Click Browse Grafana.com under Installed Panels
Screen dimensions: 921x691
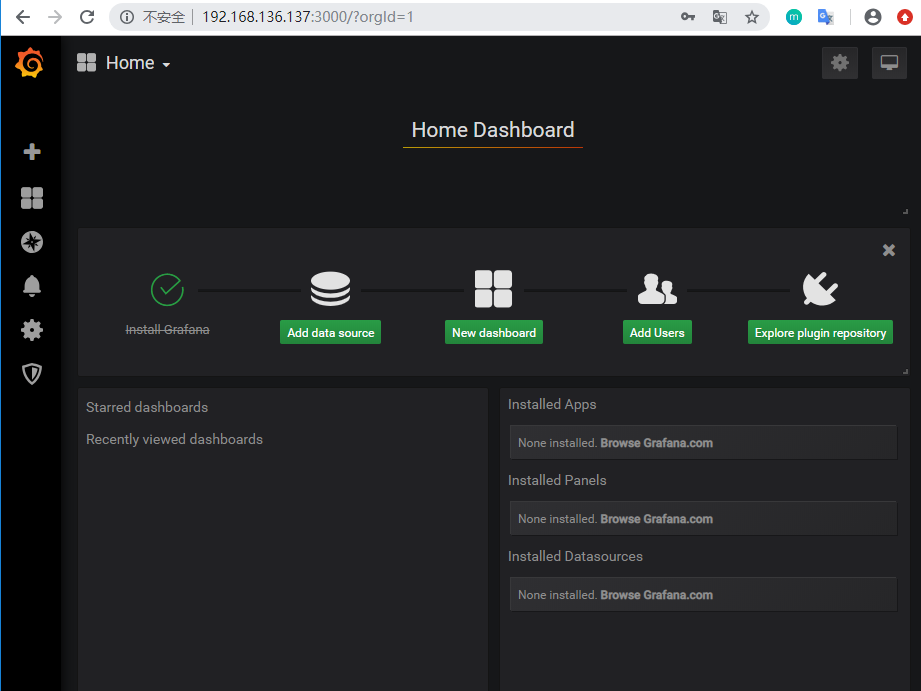coord(656,519)
